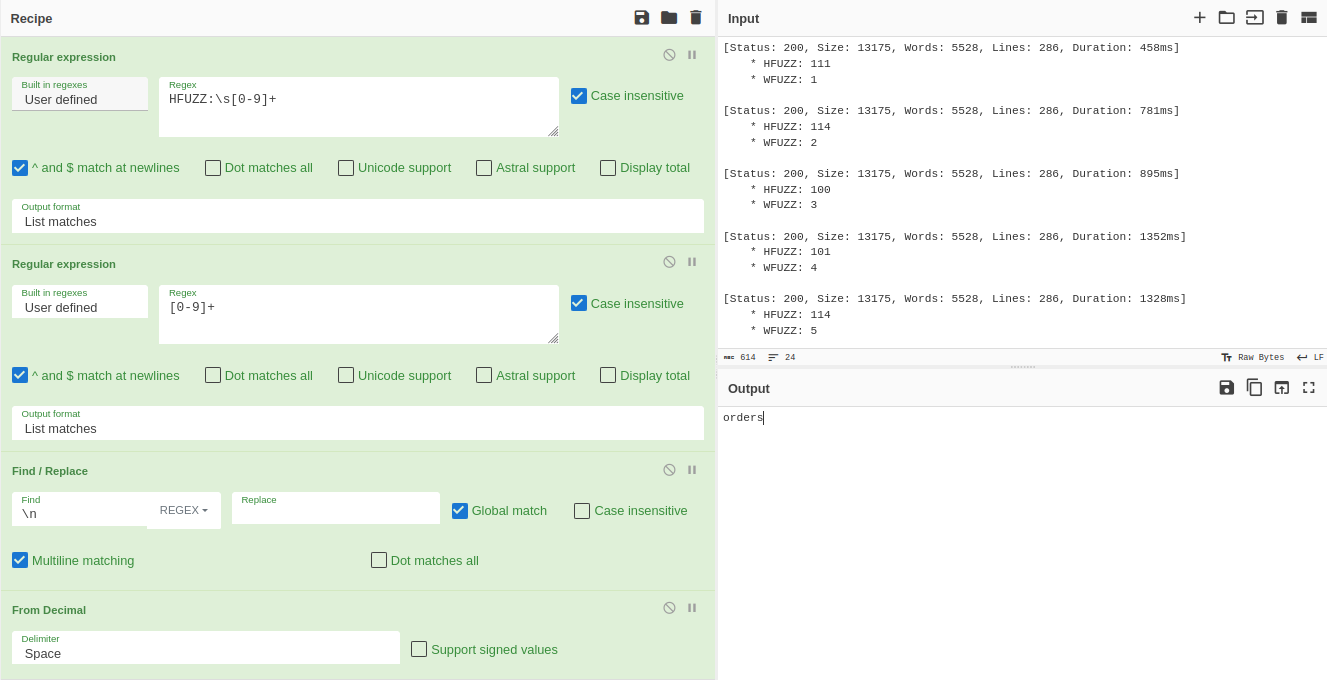Click the LF line ending selector
This screenshot has height=680, width=1327.
click(1310, 357)
